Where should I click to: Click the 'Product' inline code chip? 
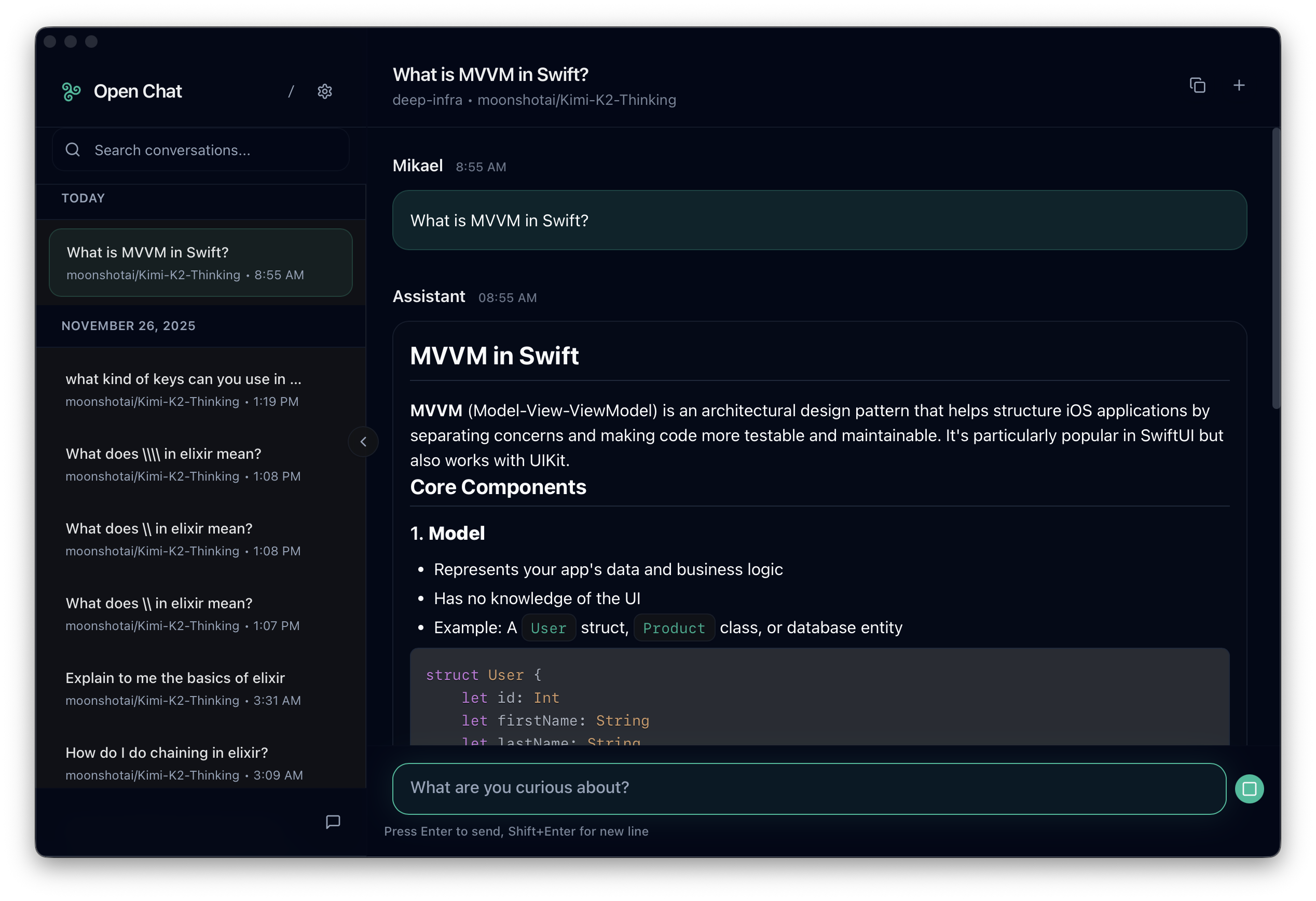point(673,628)
